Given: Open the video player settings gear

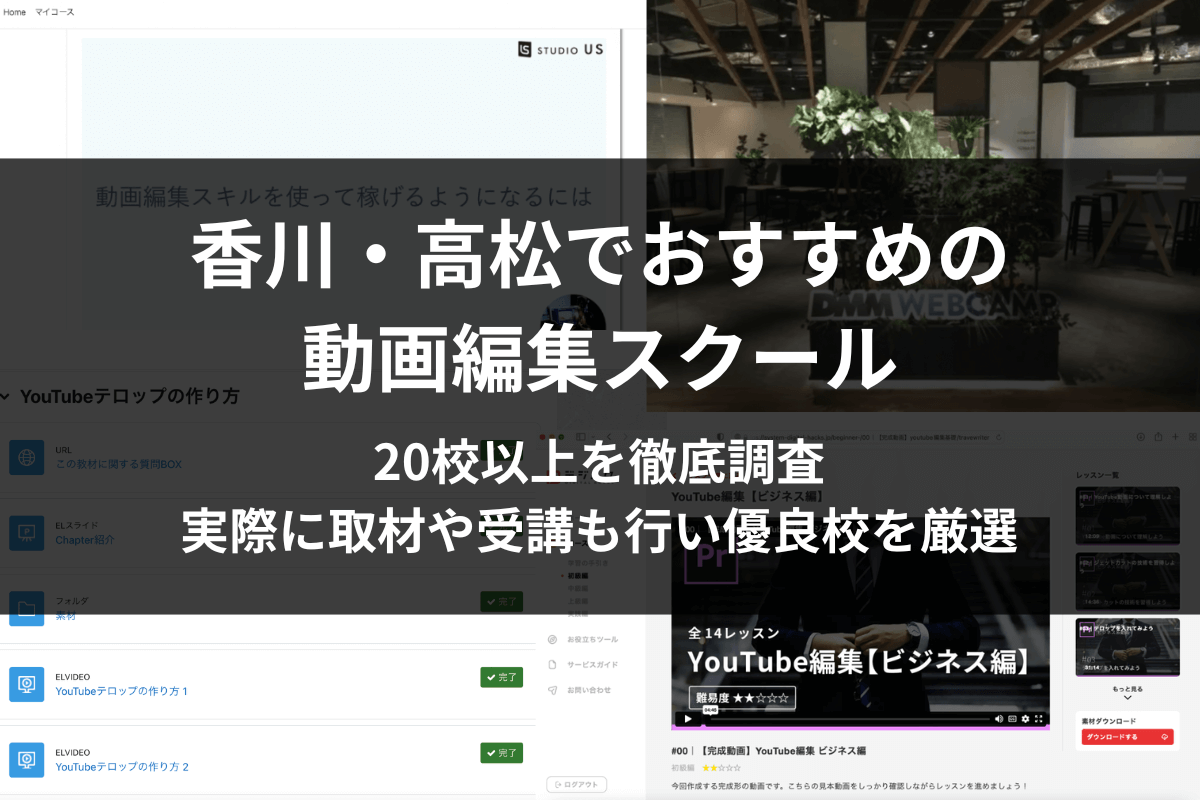Looking at the screenshot, I should (x=1025, y=719).
